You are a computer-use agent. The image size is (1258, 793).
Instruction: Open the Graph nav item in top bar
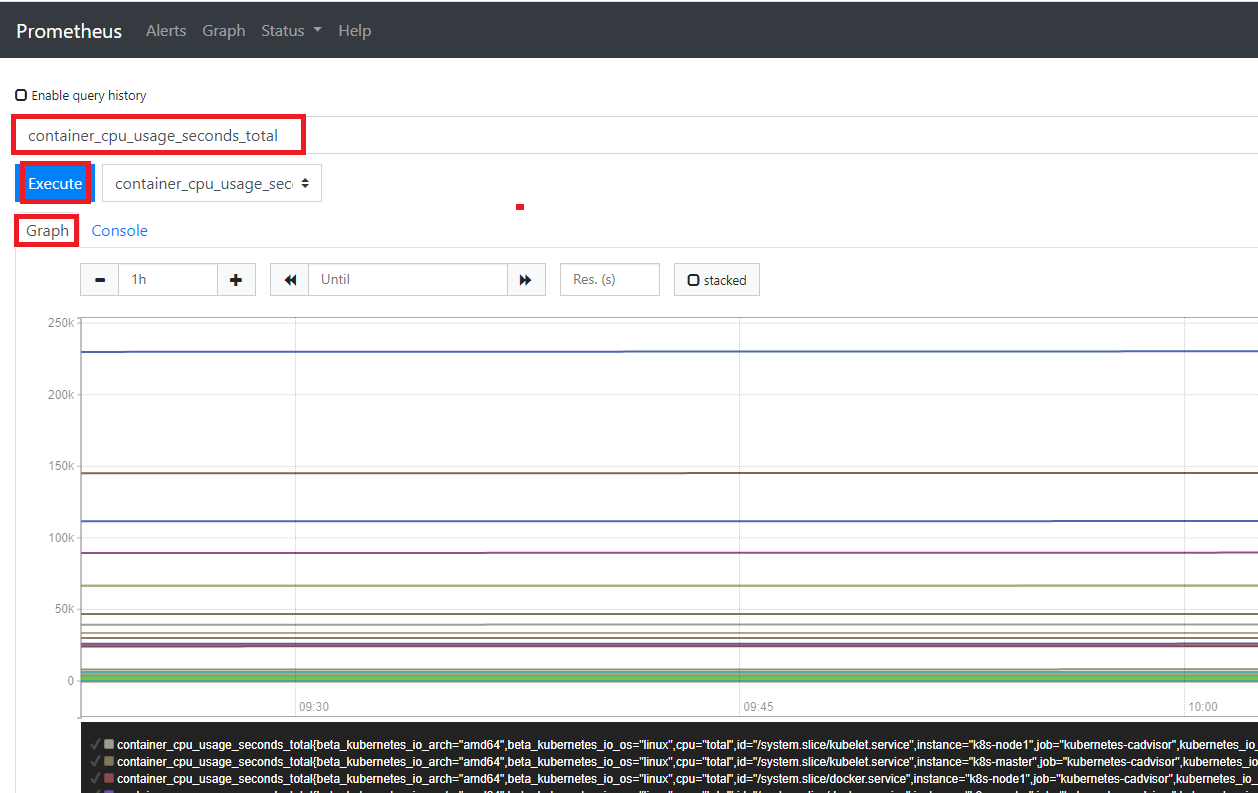point(224,31)
